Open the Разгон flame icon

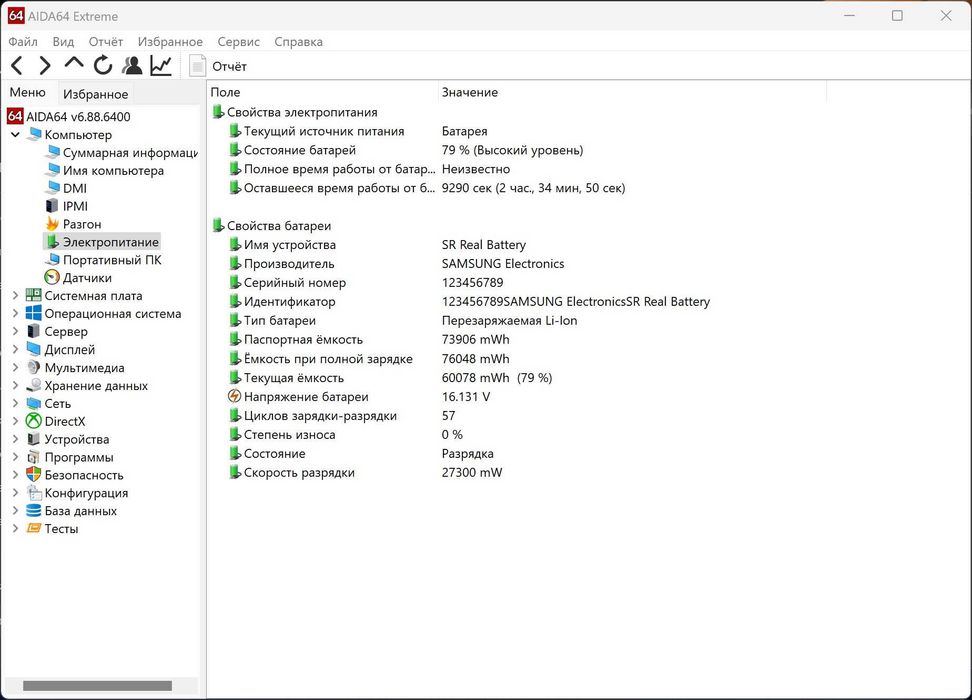[53, 224]
